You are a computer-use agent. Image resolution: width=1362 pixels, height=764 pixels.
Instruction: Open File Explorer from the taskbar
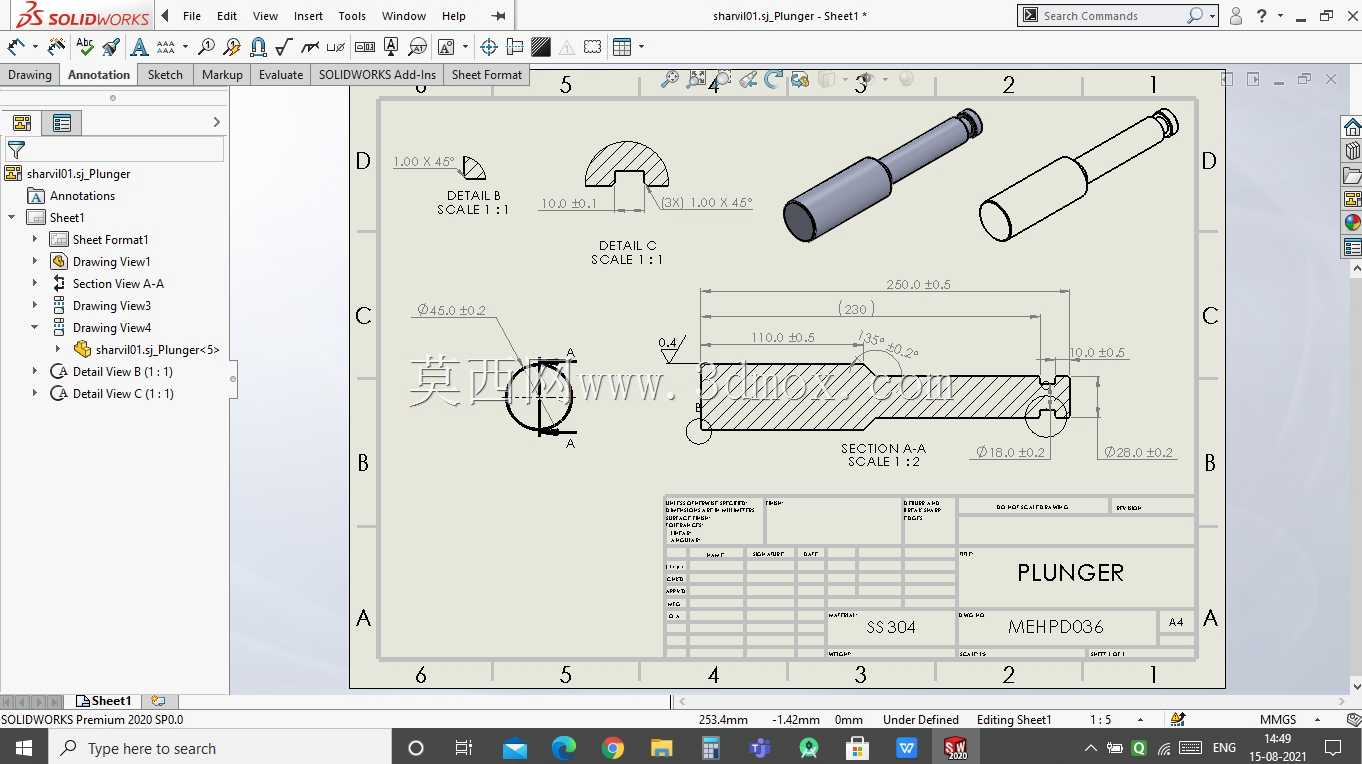point(661,747)
